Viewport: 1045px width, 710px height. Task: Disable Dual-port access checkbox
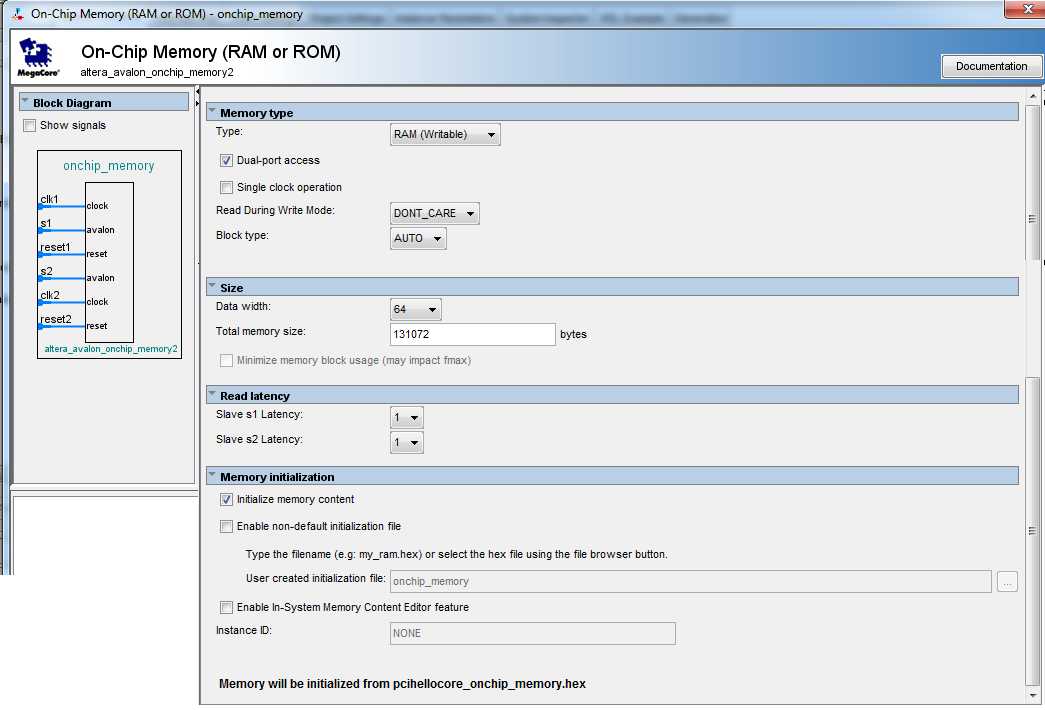pos(227,161)
